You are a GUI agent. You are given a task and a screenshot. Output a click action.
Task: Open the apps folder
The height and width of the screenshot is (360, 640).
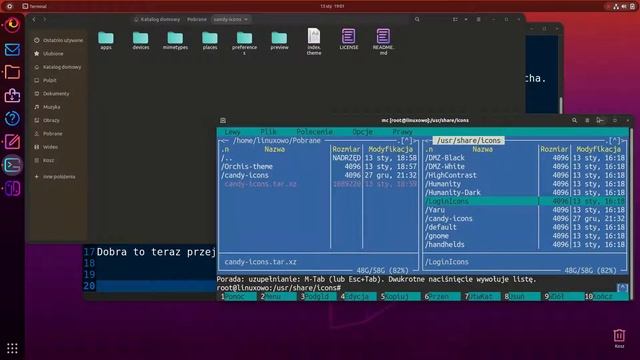106,40
